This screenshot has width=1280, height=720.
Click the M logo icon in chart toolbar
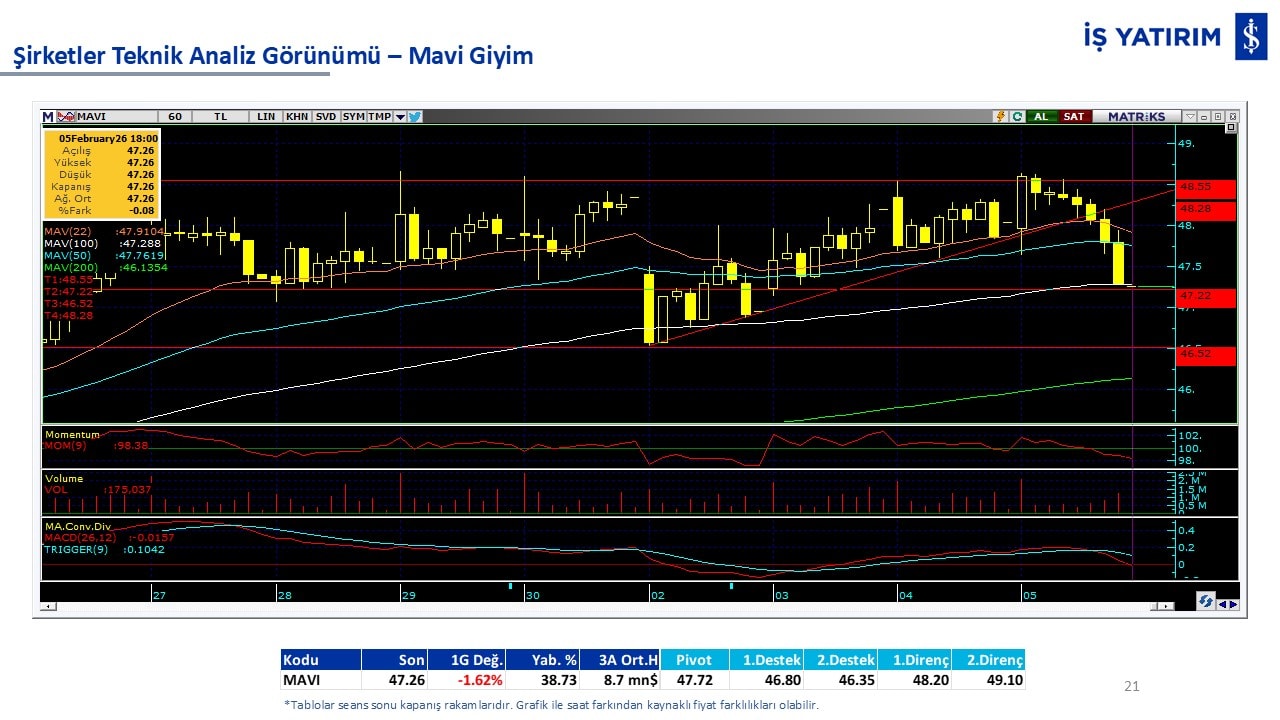[48, 117]
